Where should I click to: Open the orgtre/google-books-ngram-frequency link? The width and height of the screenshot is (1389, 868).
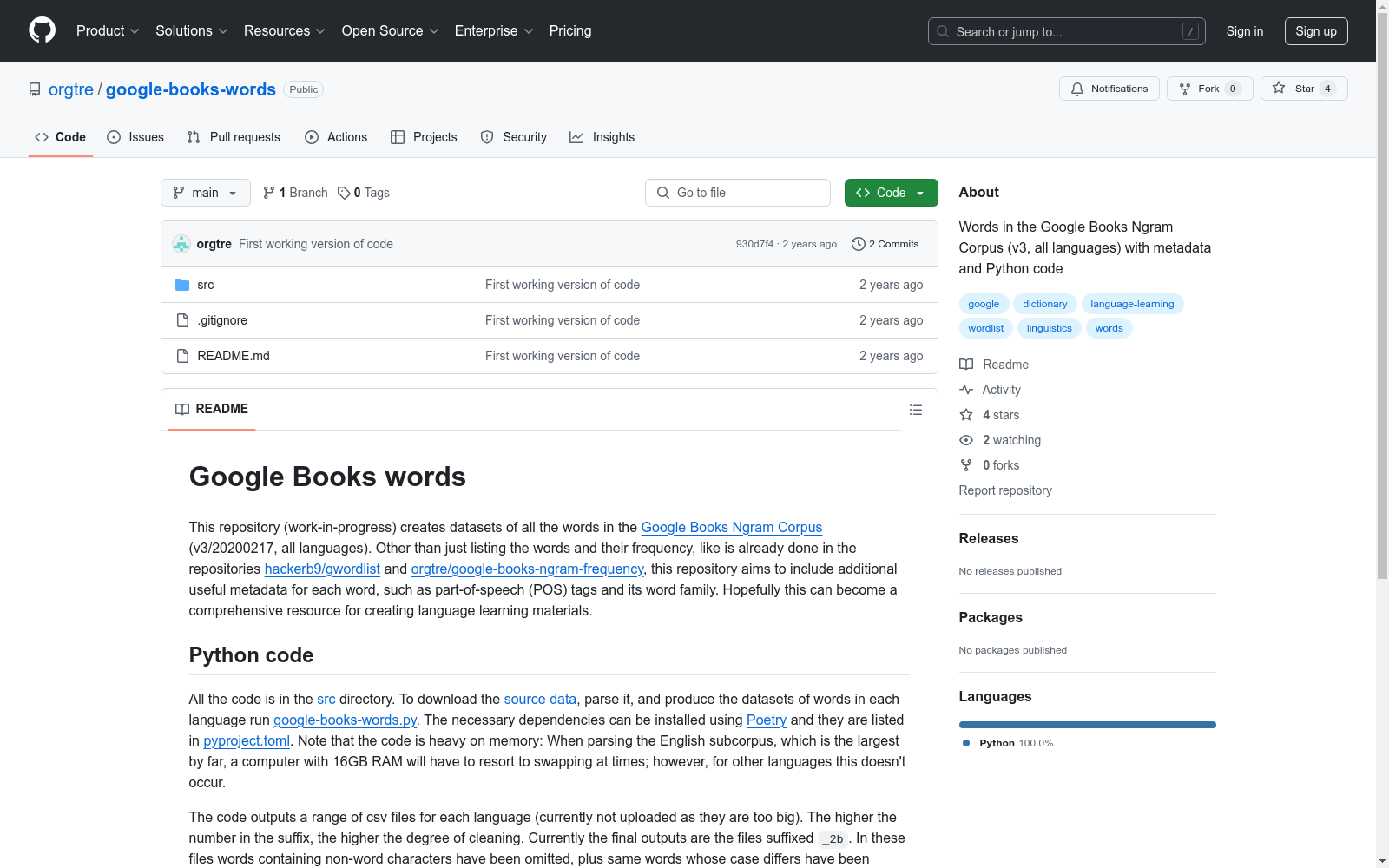(527, 569)
